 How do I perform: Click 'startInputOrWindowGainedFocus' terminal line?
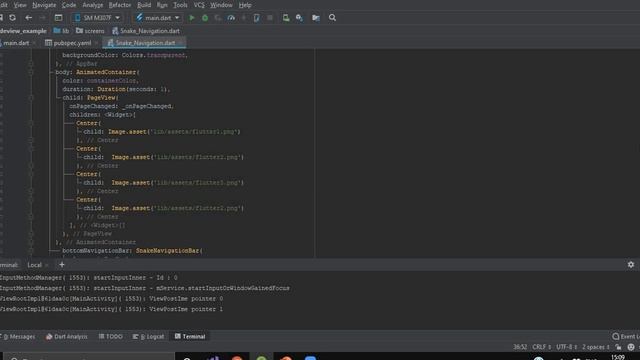tap(144, 288)
